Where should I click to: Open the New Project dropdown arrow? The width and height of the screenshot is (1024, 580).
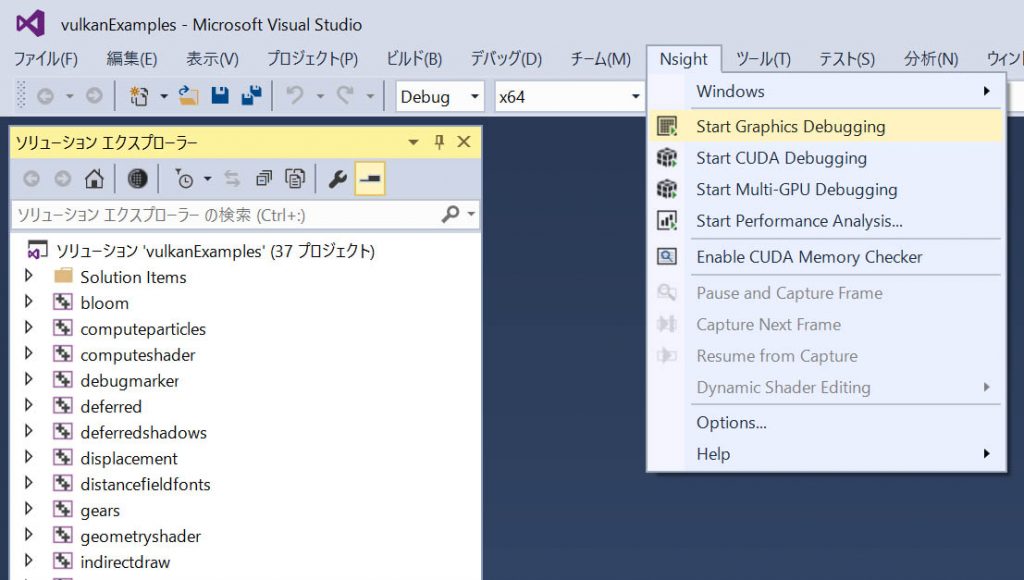coord(164,97)
